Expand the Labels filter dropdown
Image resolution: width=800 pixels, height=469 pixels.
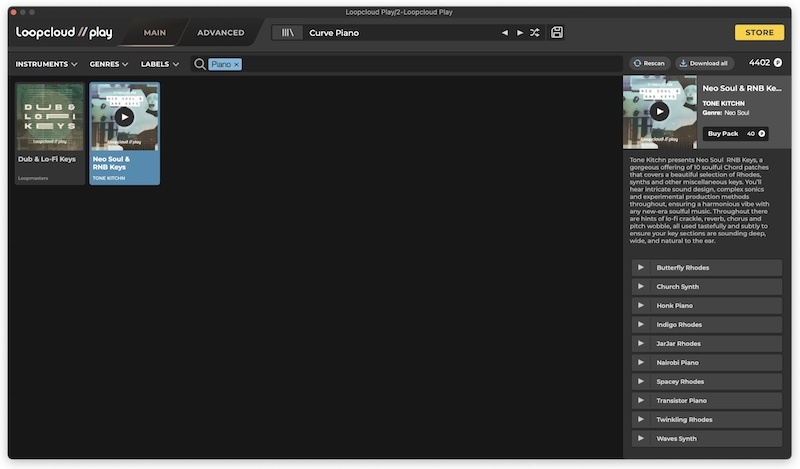[159, 64]
